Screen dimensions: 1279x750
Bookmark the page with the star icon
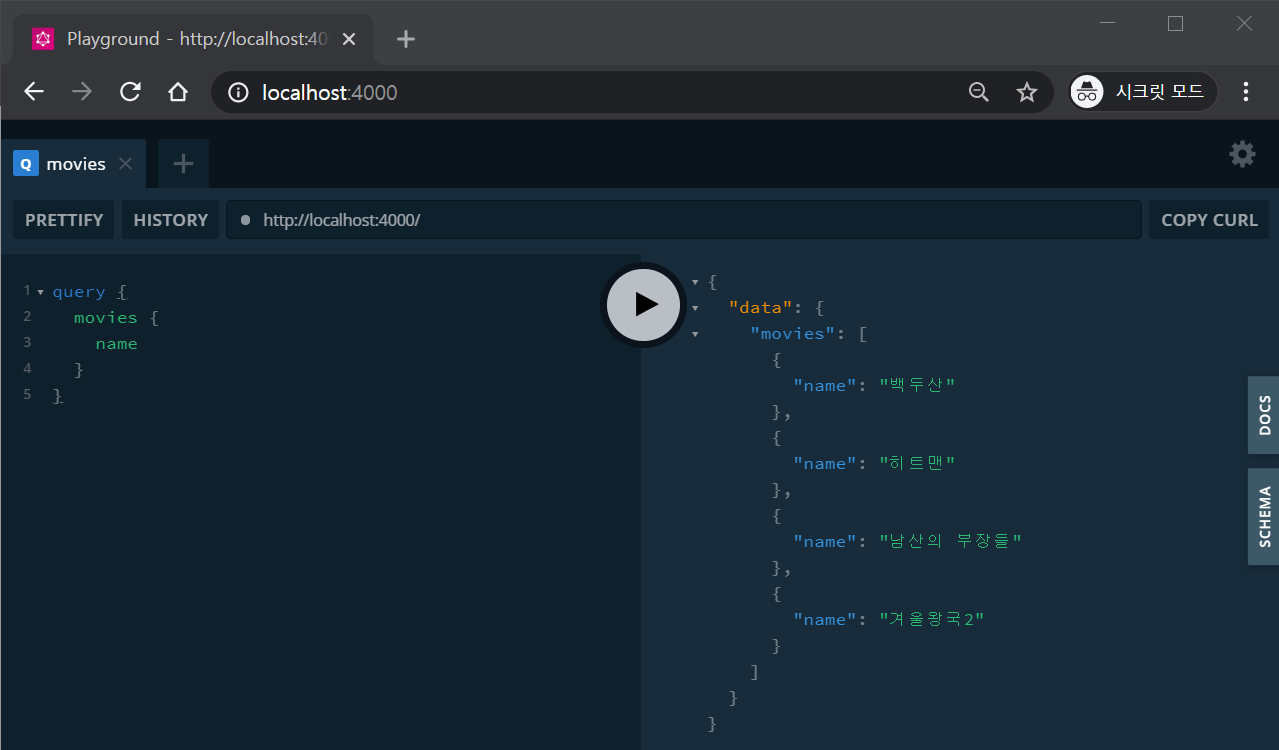[x=1026, y=91]
